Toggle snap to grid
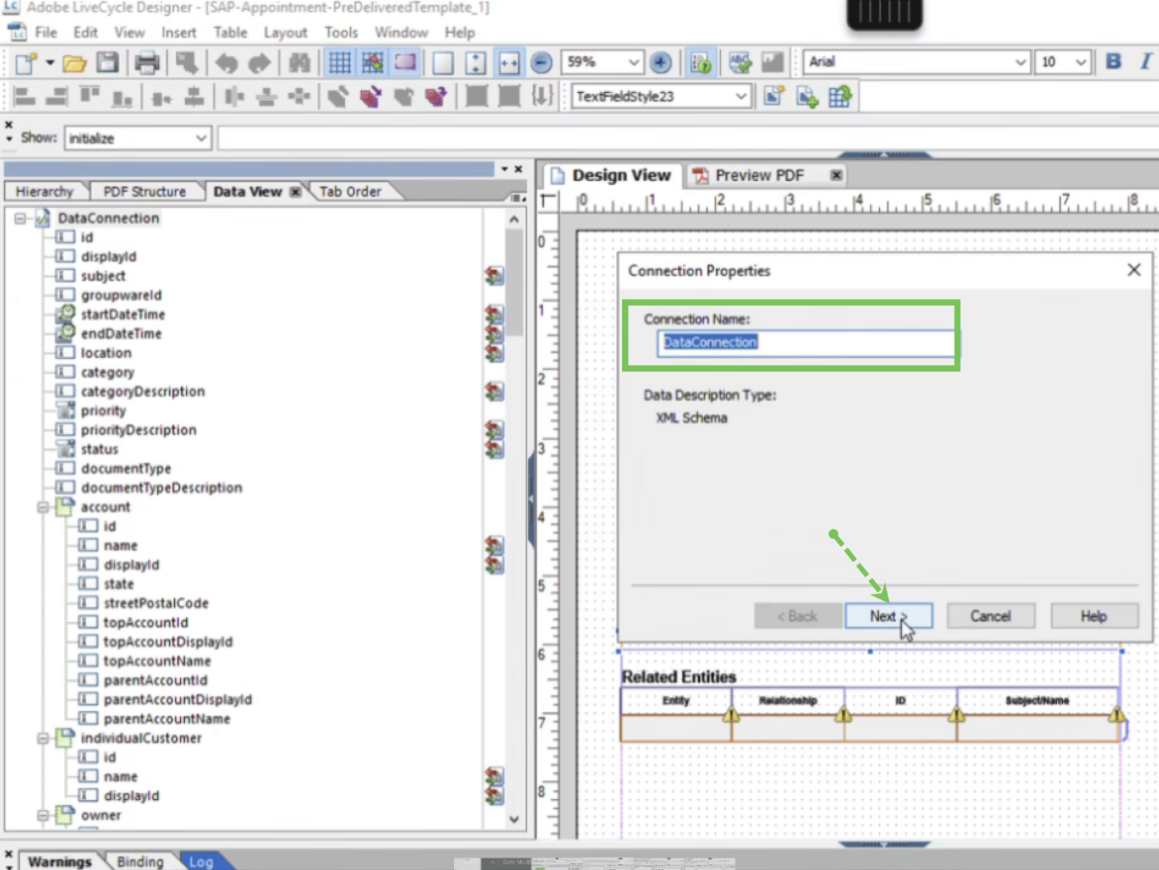Screen dimensions: 1159x870 click(x=373, y=63)
